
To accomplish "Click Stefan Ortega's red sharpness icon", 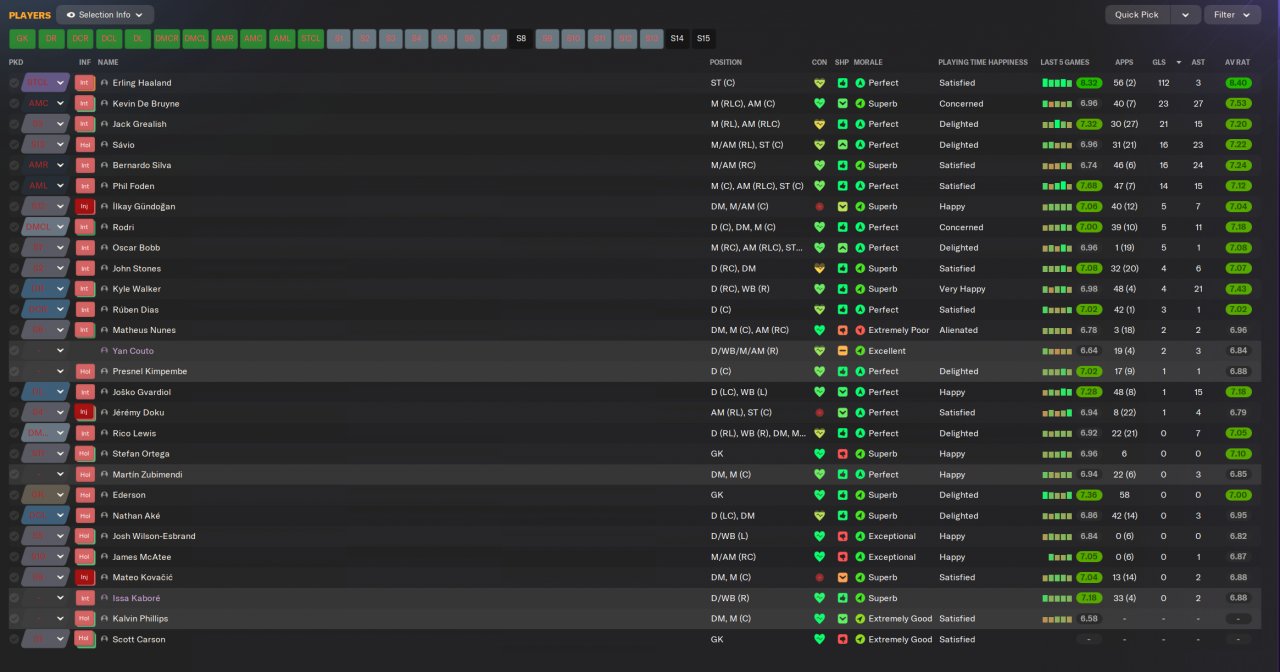I will pyautogui.click(x=843, y=454).
